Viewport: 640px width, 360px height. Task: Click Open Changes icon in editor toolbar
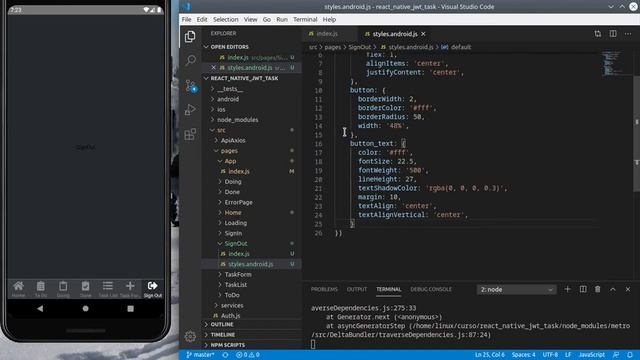pos(598,34)
